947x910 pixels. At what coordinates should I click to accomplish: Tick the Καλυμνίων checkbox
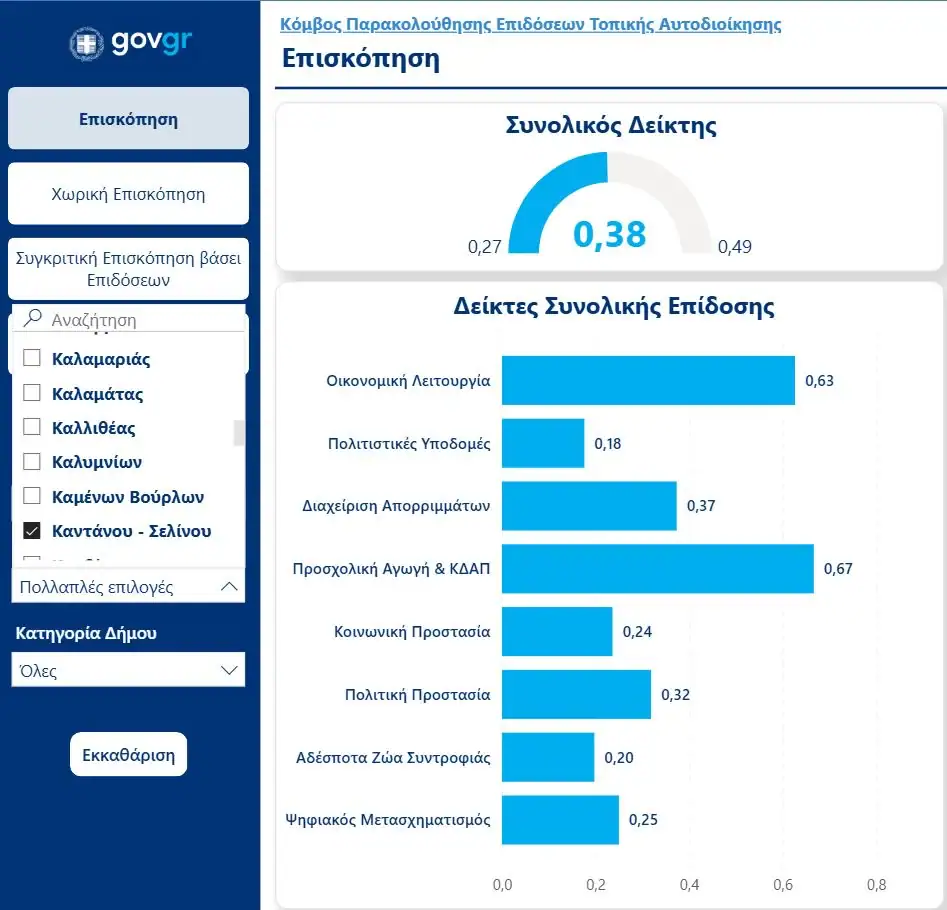[32, 462]
